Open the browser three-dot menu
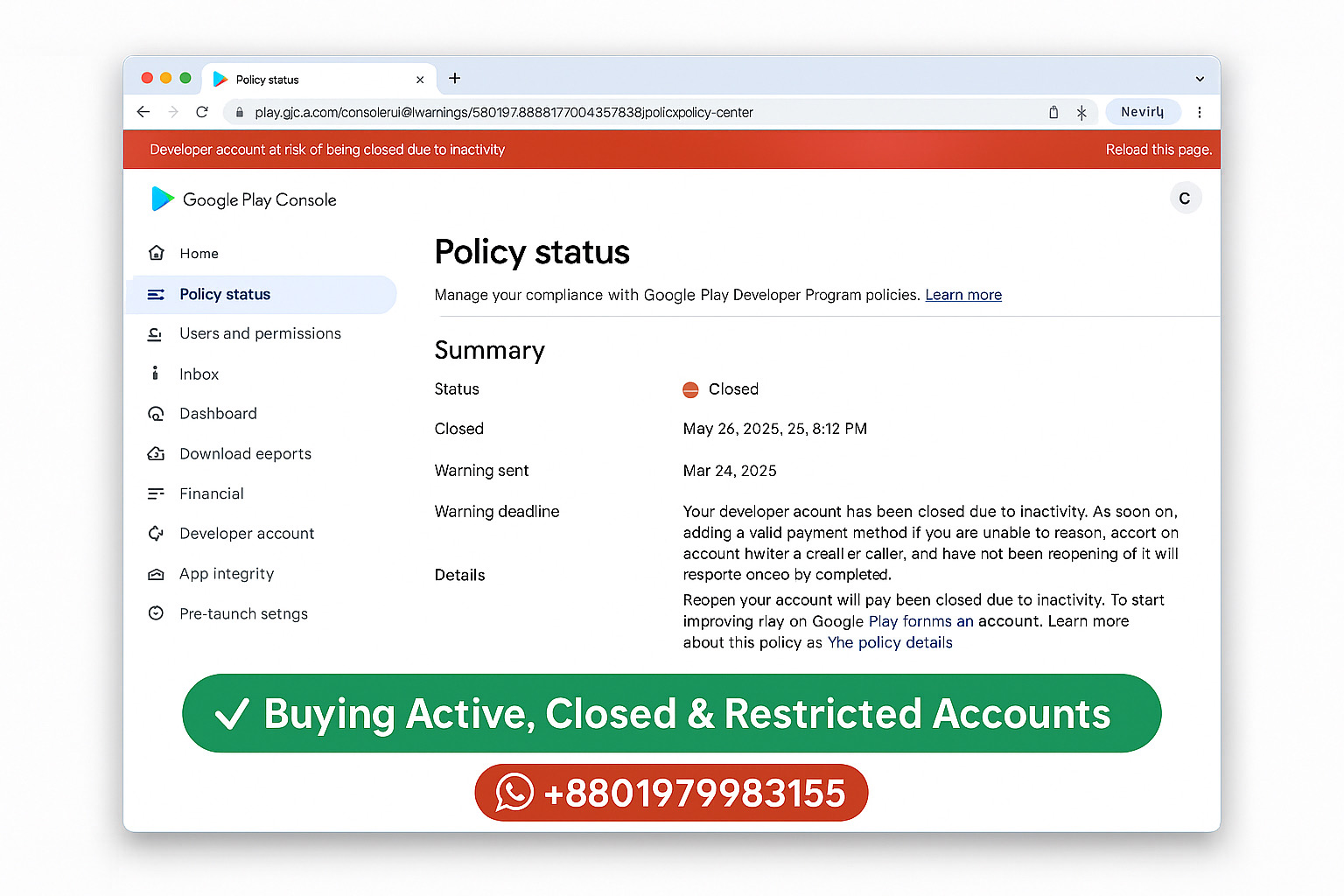 (x=1200, y=112)
